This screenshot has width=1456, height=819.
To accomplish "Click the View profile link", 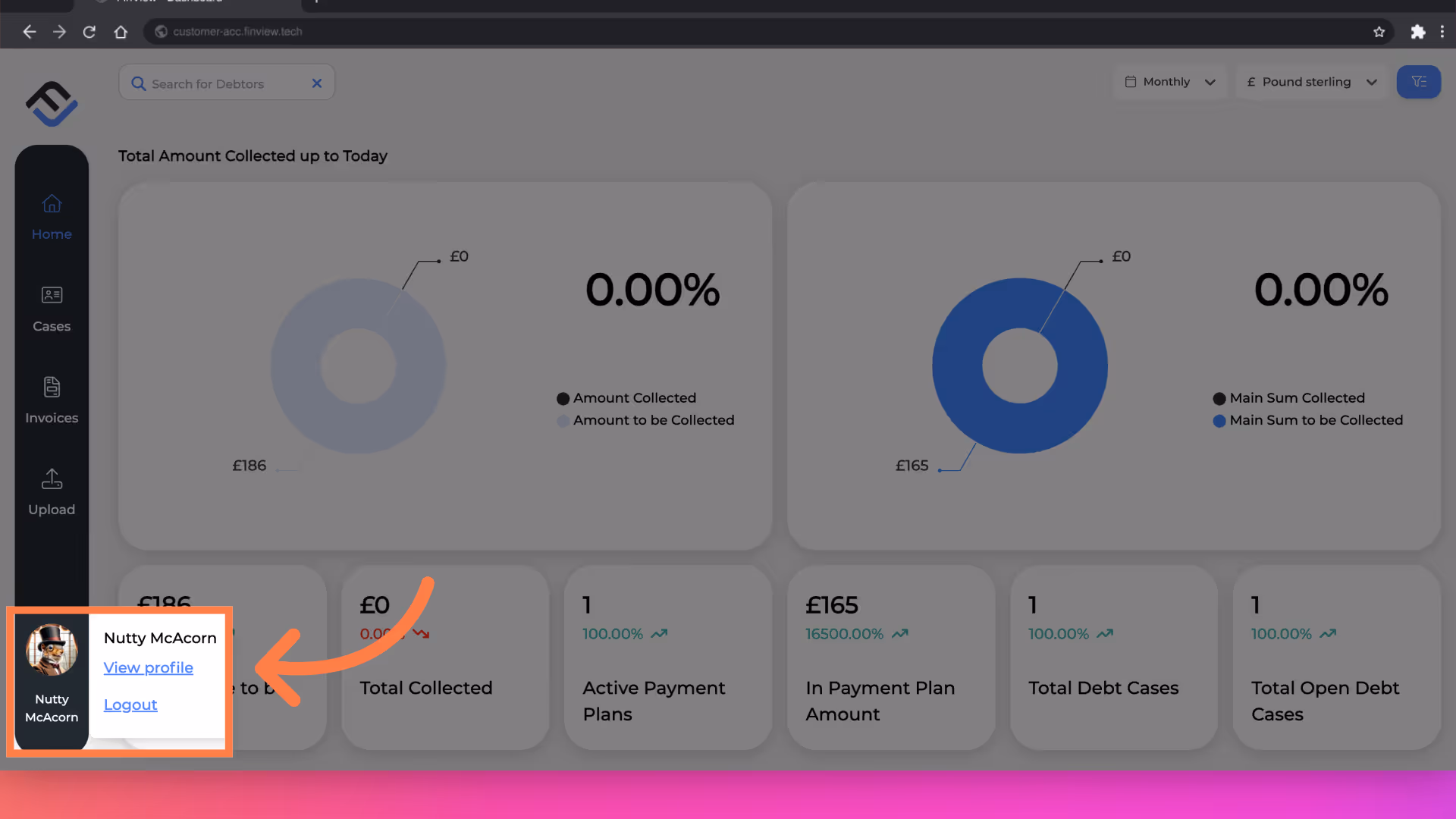I will click(149, 668).
